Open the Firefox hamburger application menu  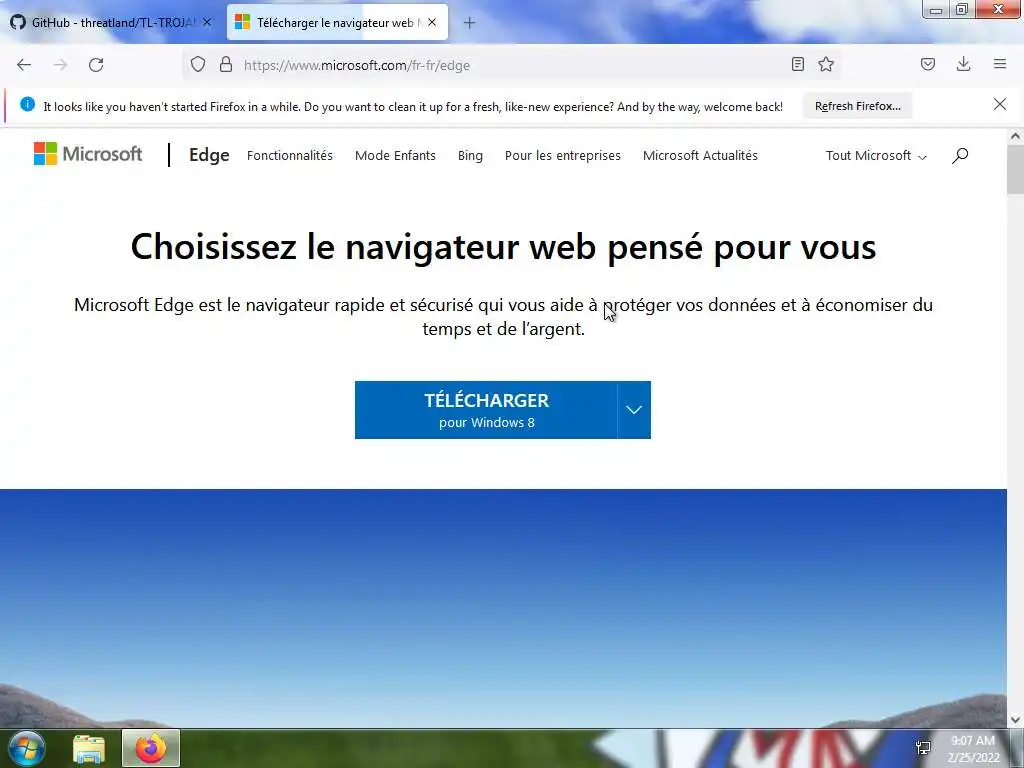[x=1000, y=64]
